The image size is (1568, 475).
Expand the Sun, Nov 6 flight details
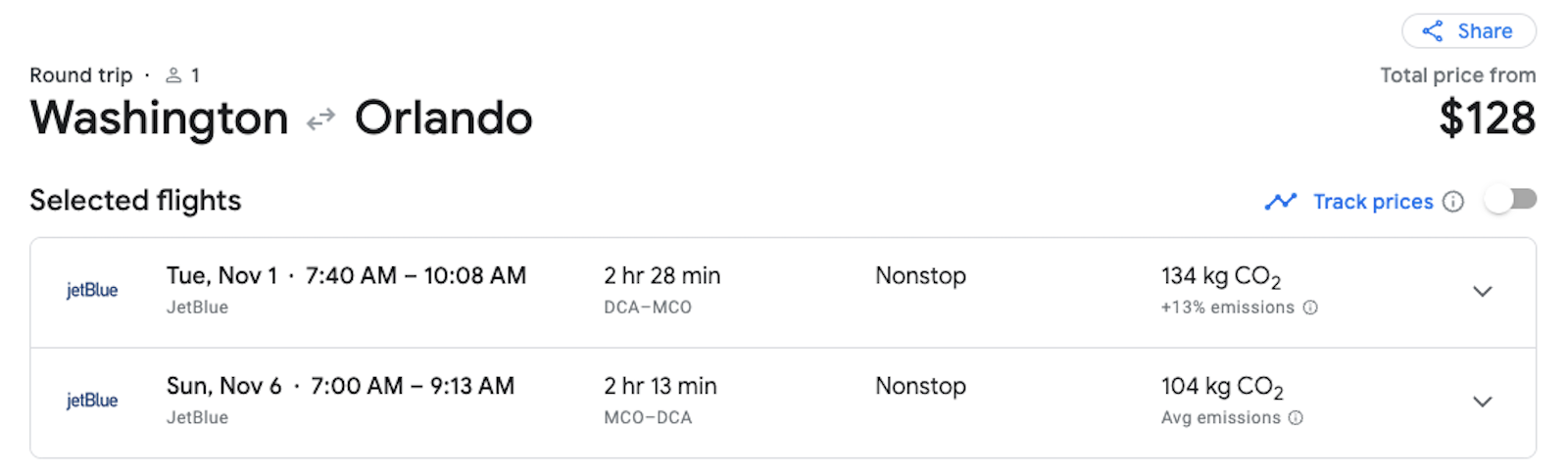tap(1483, 402)
